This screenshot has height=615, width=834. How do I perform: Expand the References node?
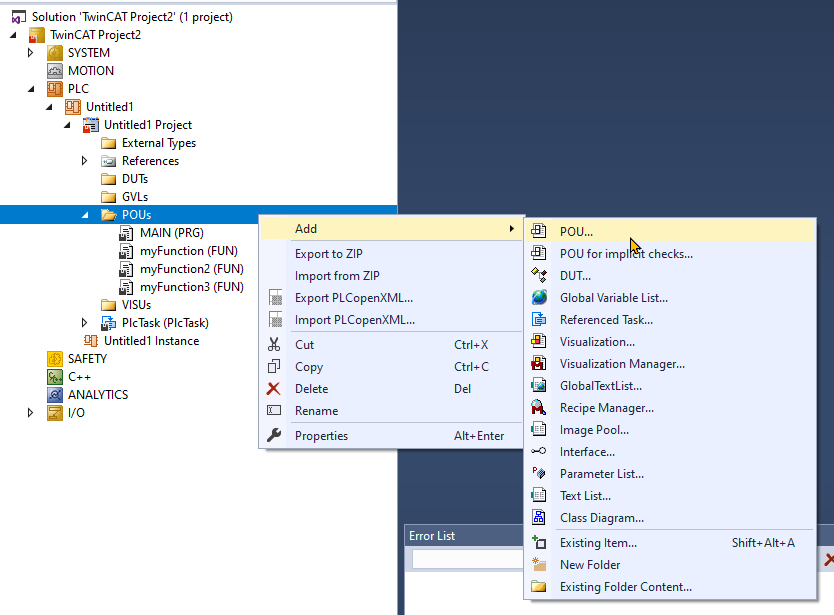click(84, 161)
